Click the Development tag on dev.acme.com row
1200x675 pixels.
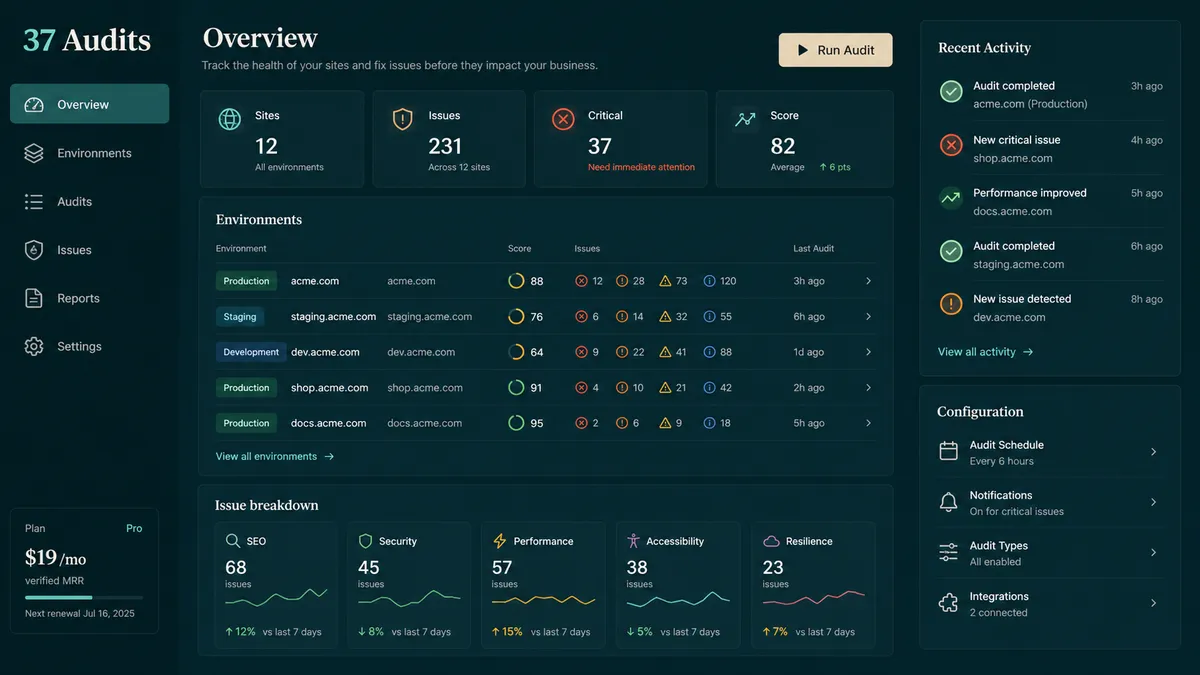tap(251, 352)
